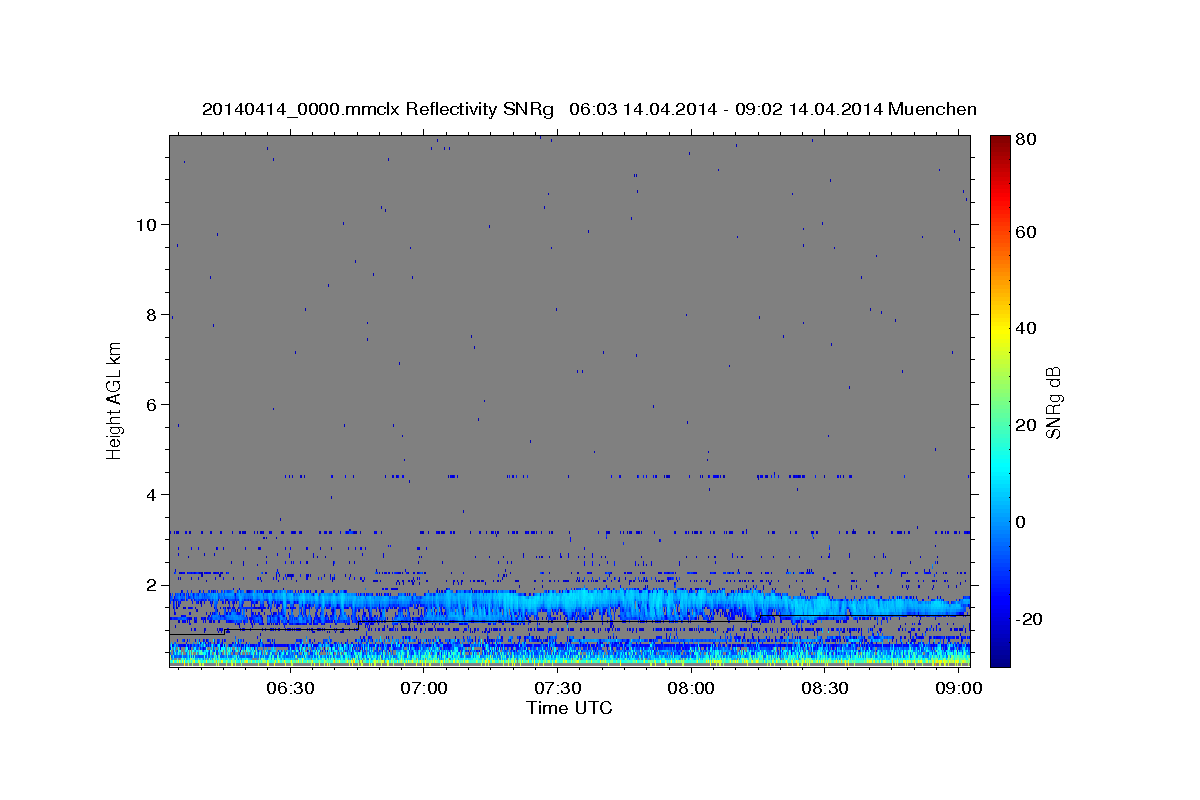
Task: Click the height tick label 2
Action: click(x=151, y=584)
